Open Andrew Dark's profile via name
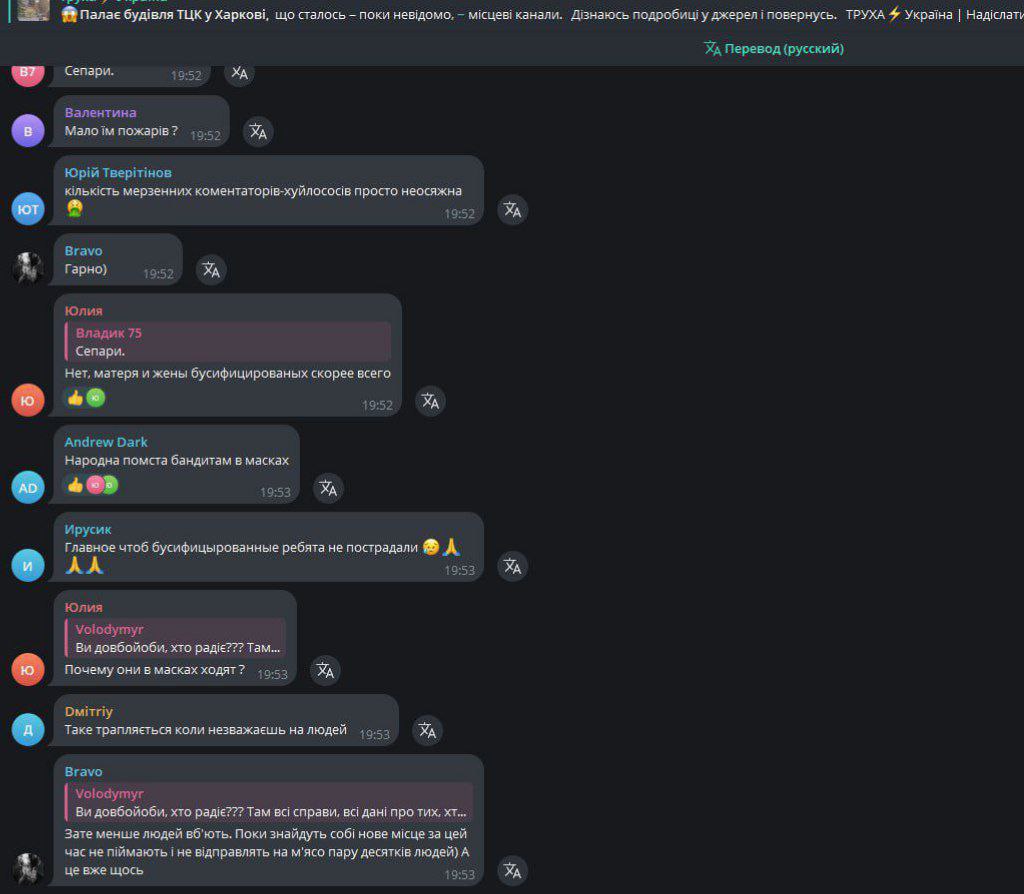 click(106, 442)
